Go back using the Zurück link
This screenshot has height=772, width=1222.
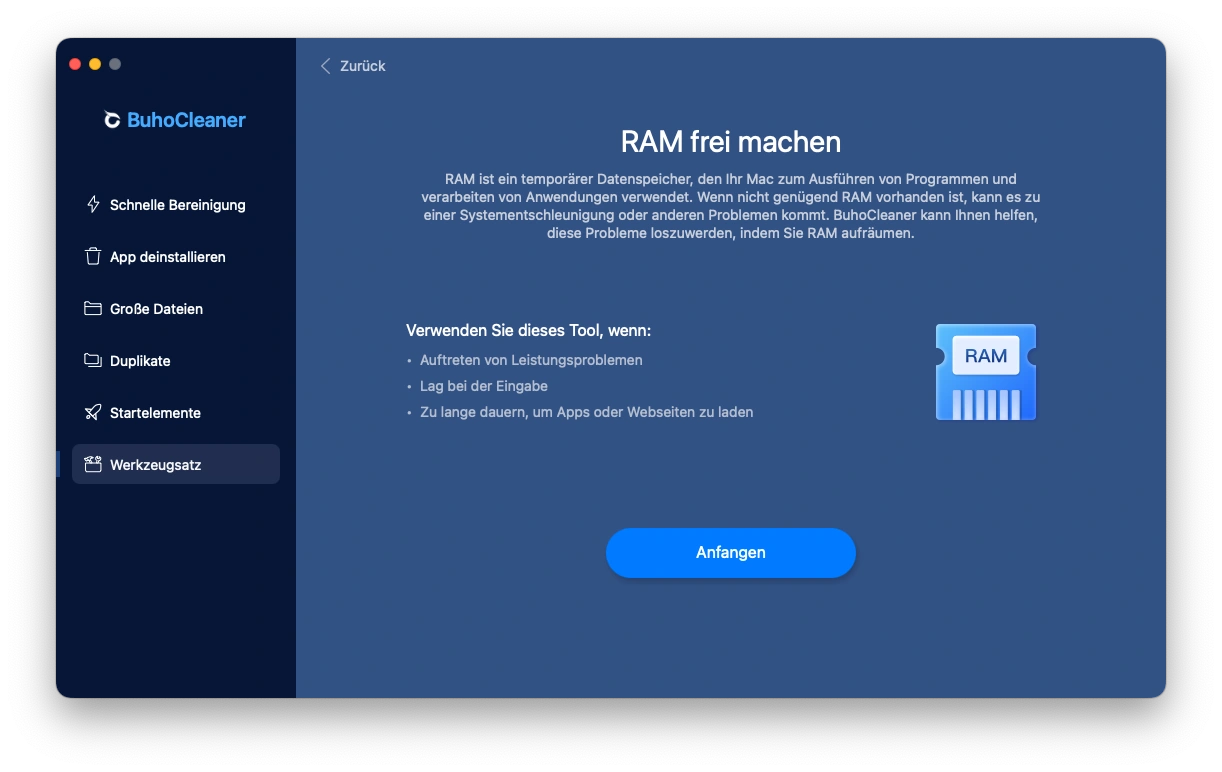click(352, 66)
